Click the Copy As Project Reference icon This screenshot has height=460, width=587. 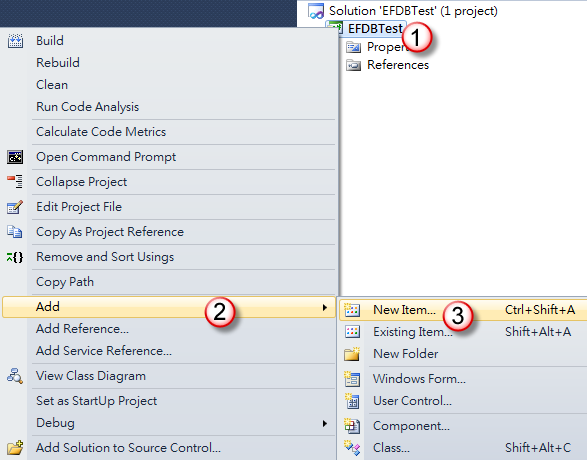[x=15, y=232]
